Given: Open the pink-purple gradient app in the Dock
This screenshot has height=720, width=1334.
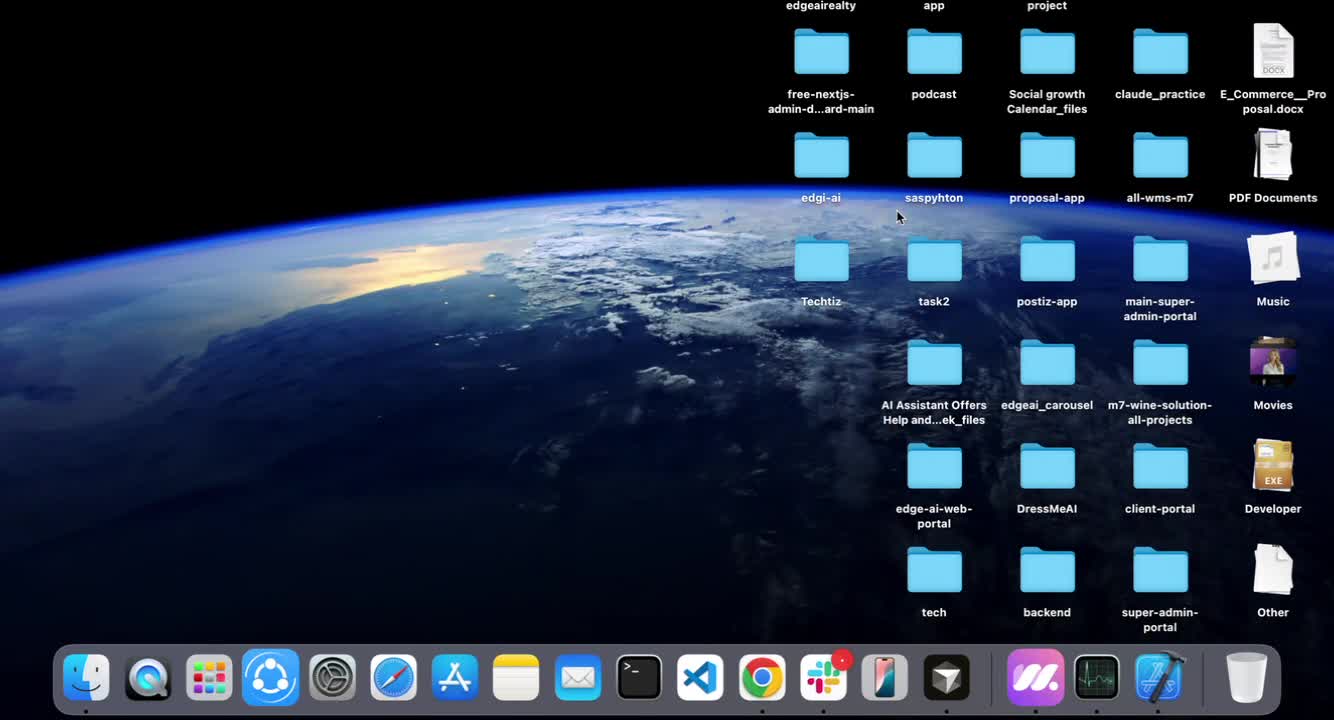Looking at the screenshot, I should click(x=1035, y=678).
